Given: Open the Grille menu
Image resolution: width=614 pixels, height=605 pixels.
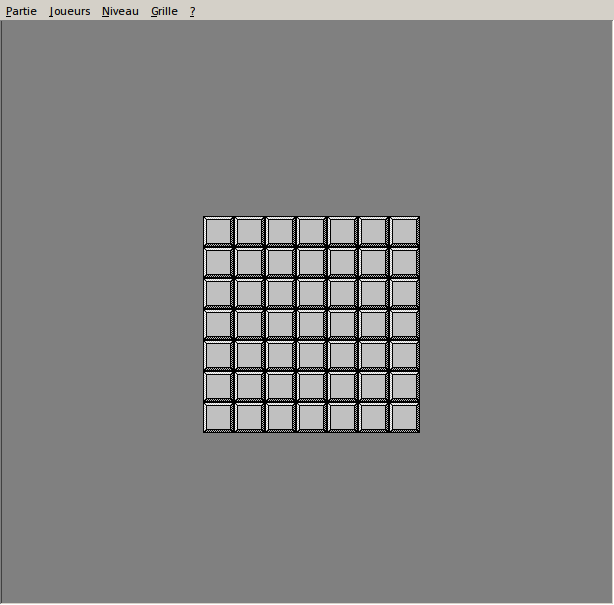Looking at the screenshot, I should tap(164, 11).
